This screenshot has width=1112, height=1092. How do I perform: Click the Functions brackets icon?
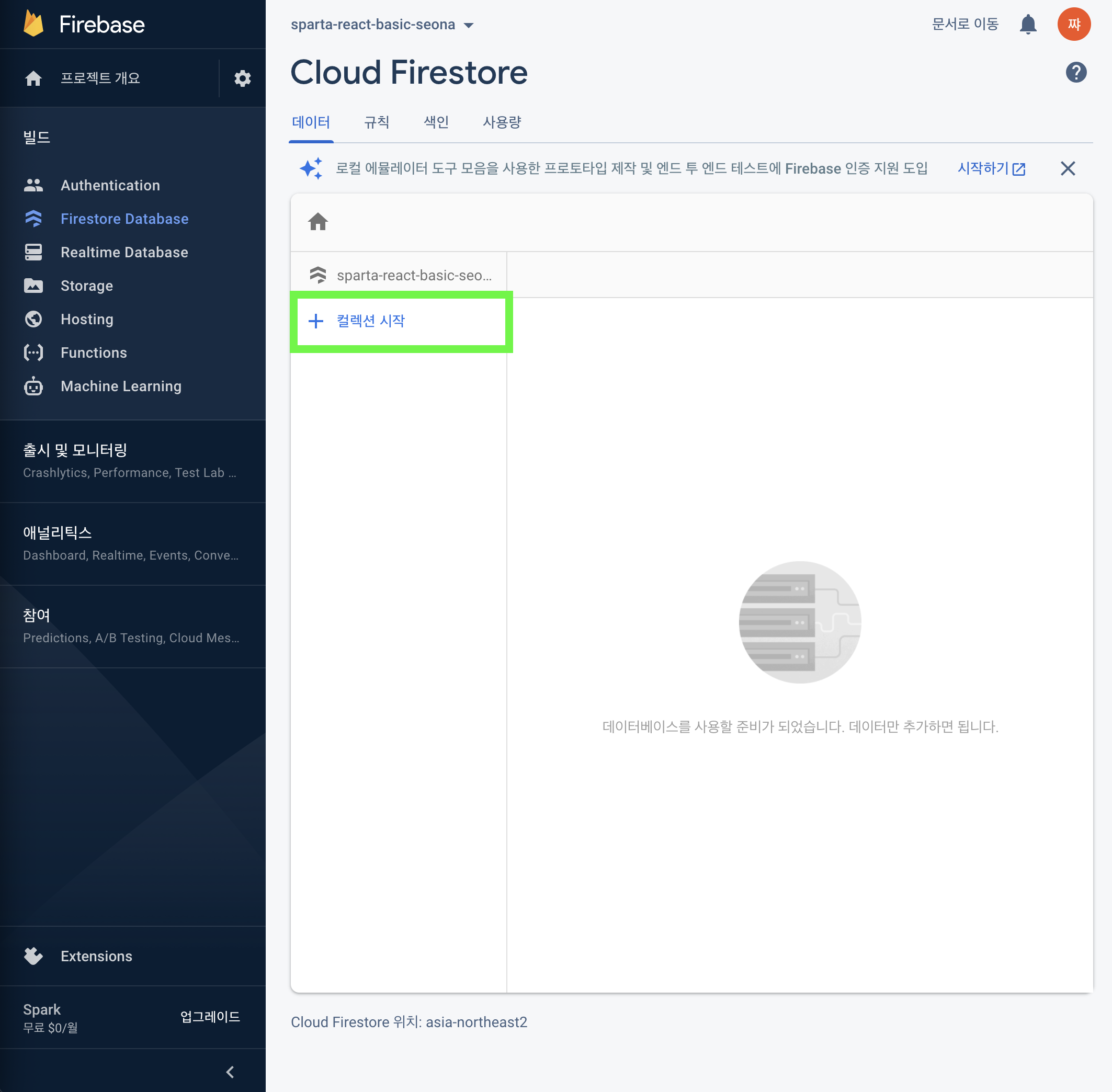[33, 352]
